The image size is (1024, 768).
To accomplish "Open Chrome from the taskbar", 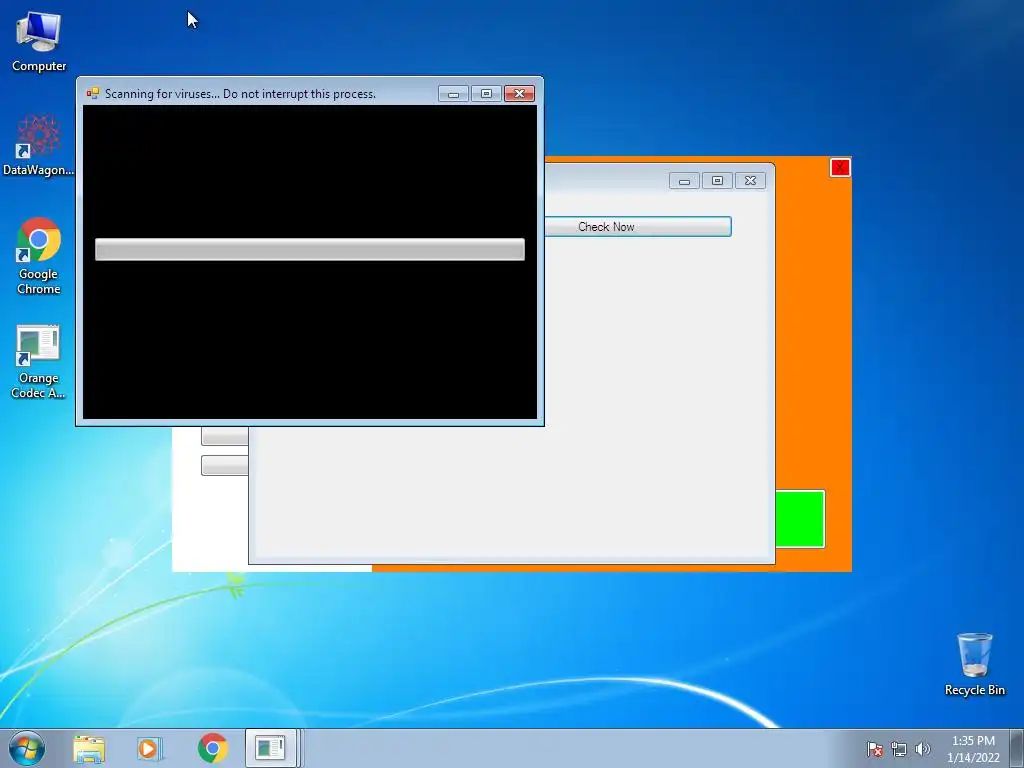I will pyautogui.click(x=212, y=748).
